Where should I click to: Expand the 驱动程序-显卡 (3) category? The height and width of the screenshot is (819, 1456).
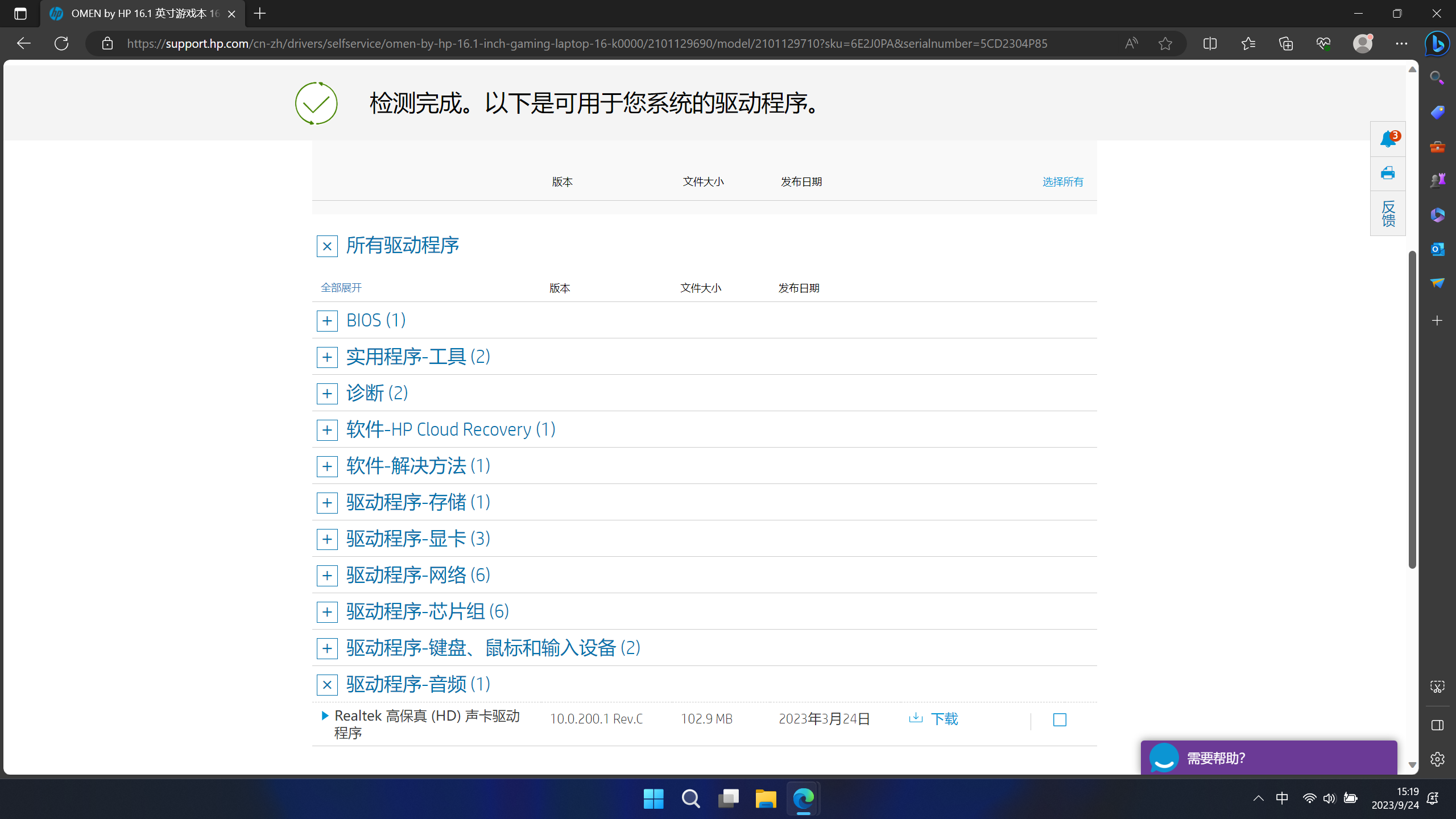point(327,539)
